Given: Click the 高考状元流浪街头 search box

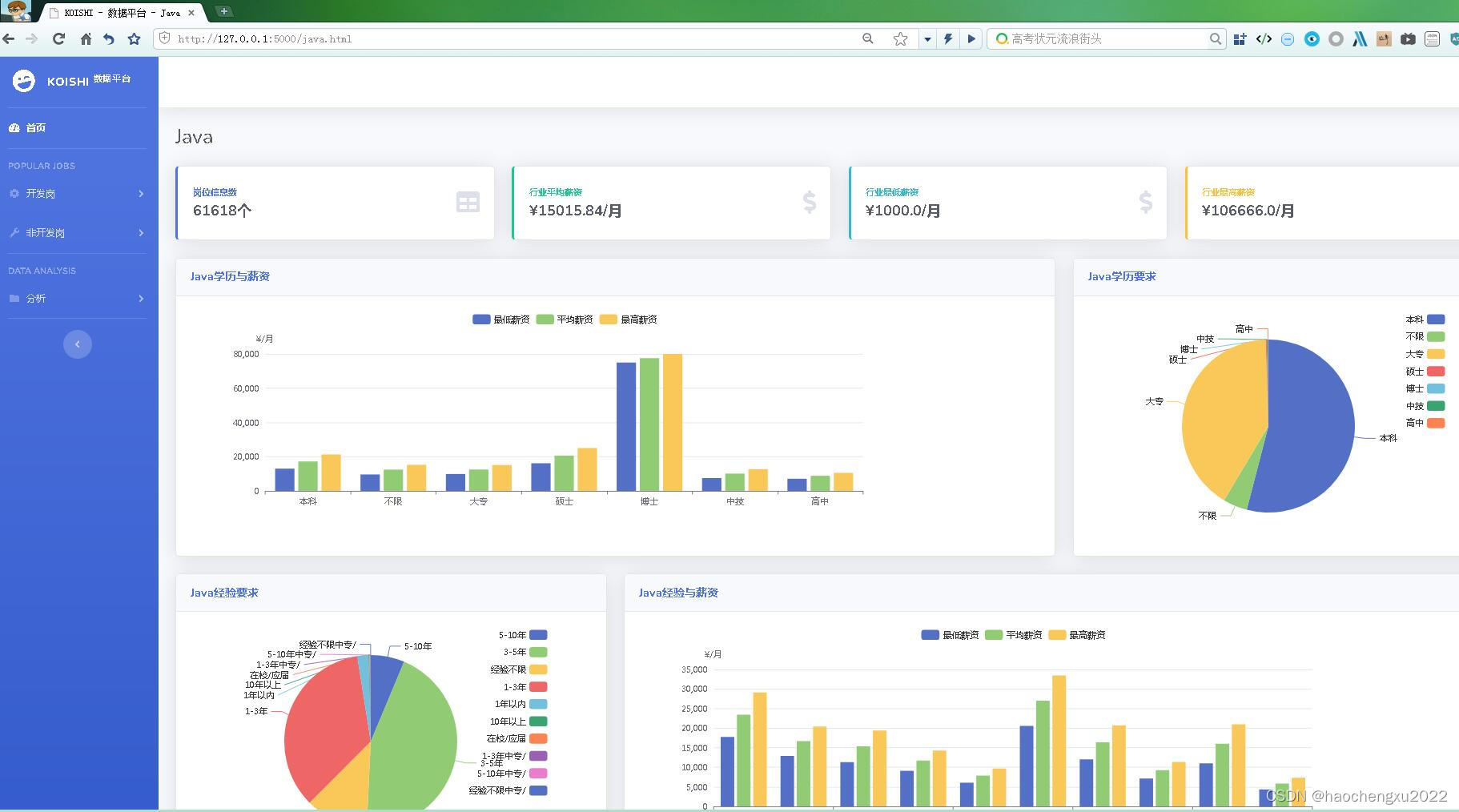Looking at the screenshot, I should coord(1107,38).
